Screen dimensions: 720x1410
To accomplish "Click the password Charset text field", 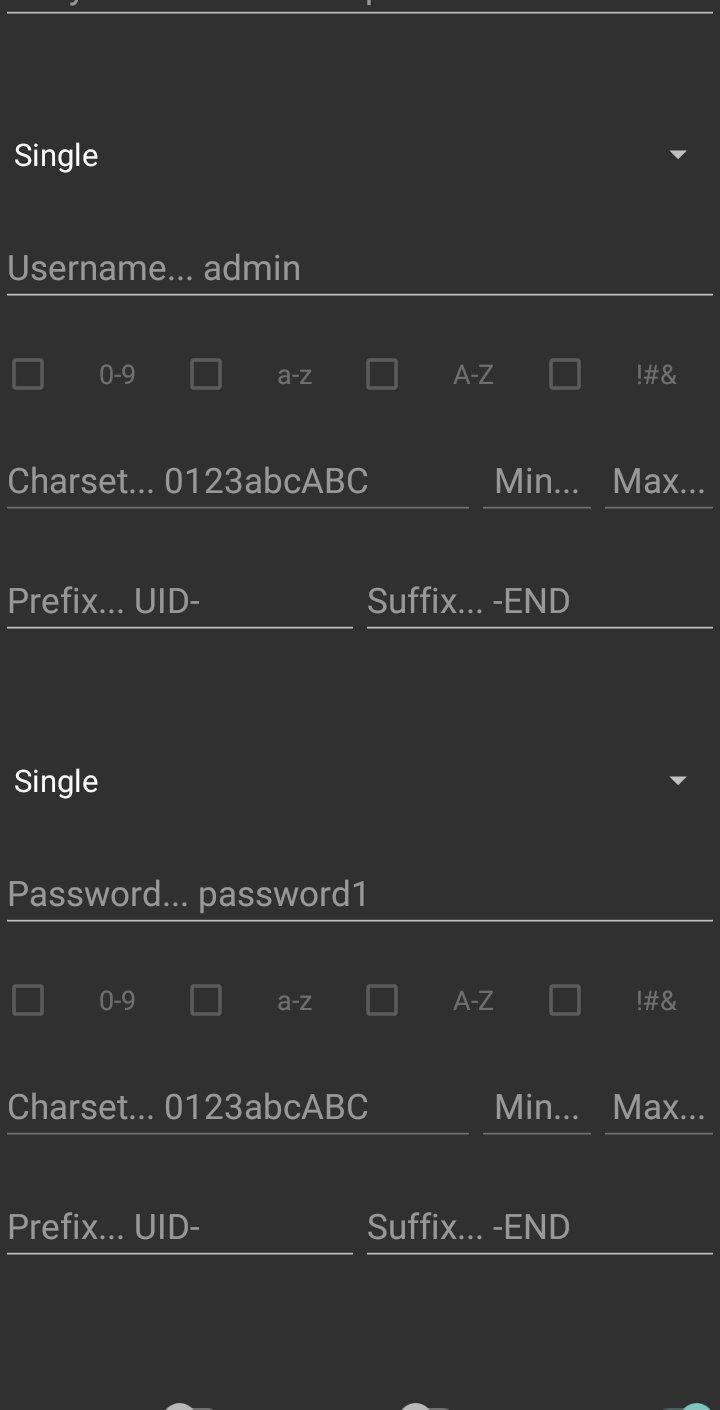I will 237,1107.
